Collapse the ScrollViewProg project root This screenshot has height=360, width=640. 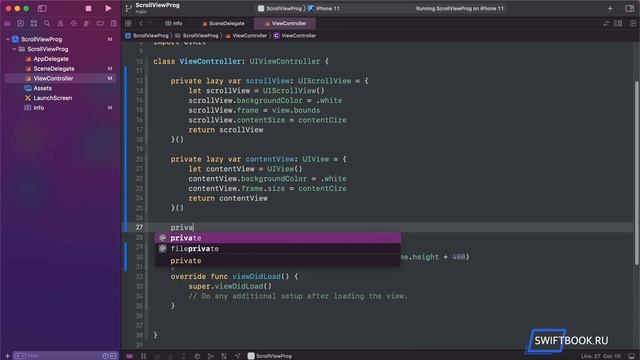(x=8, y=39)
